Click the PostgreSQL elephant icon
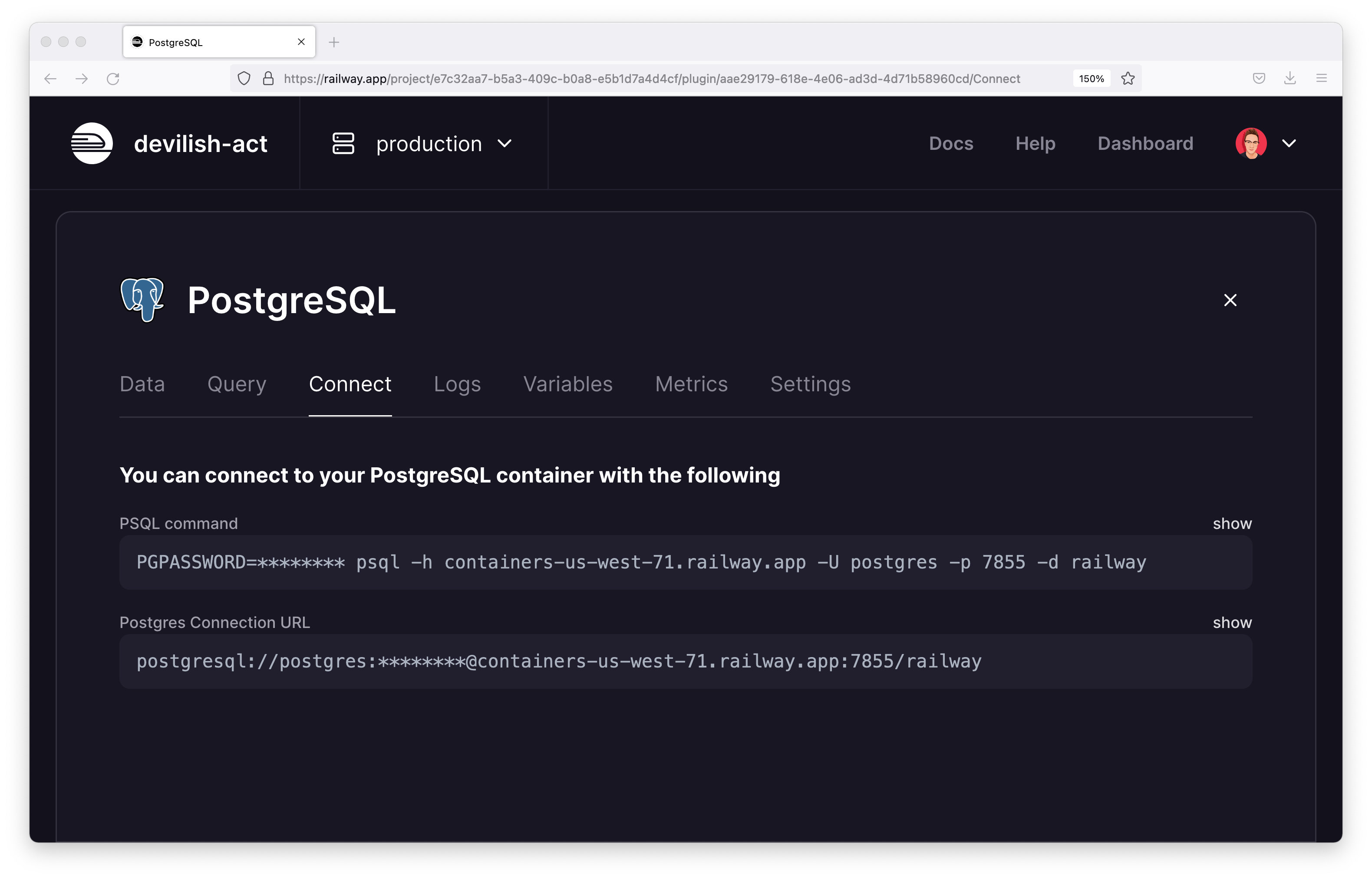Viewport: 1372px width, 879px height. pyautogui.click(x=142, y=300)
